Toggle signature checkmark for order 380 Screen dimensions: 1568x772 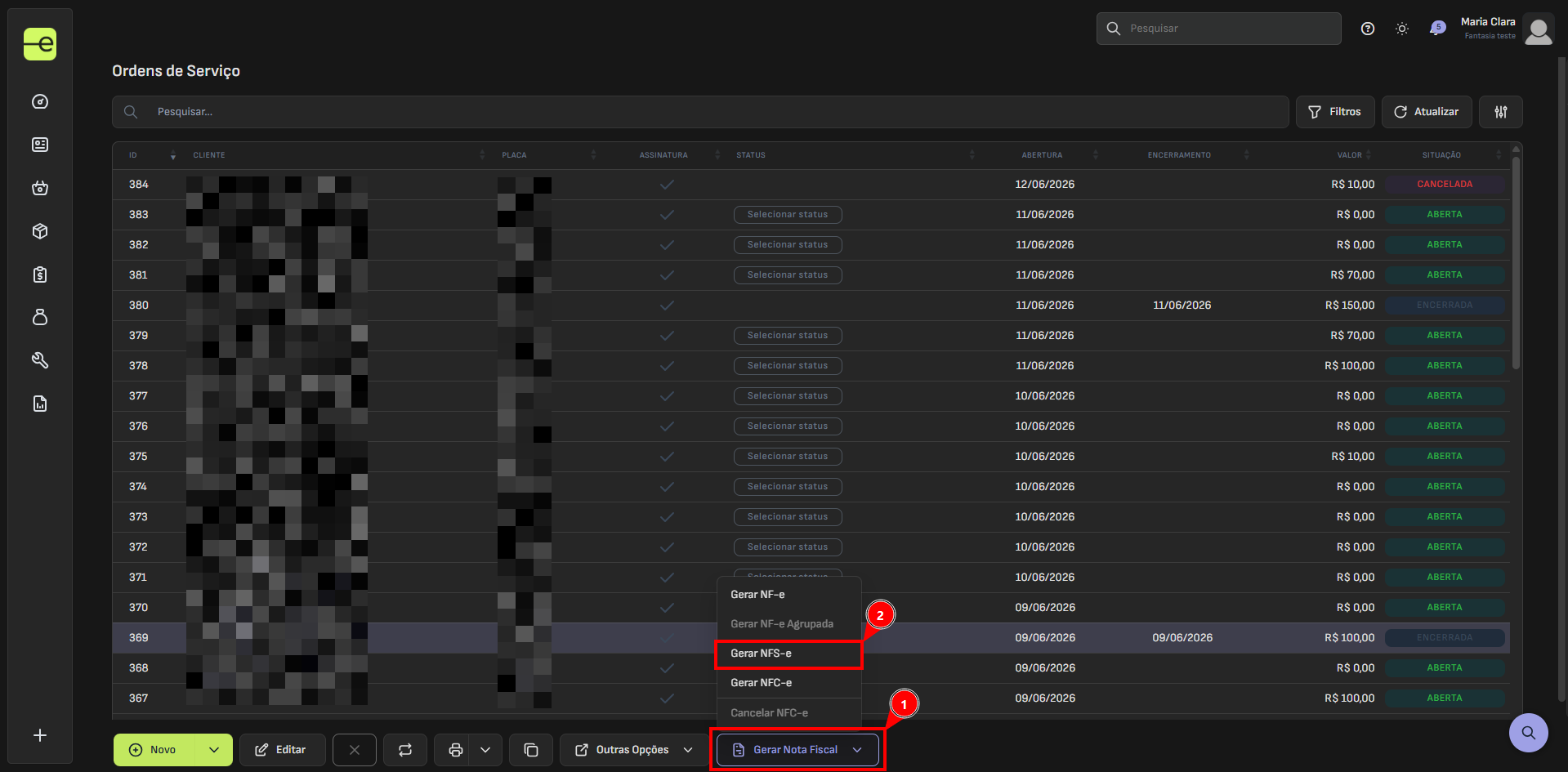[667, 306]
